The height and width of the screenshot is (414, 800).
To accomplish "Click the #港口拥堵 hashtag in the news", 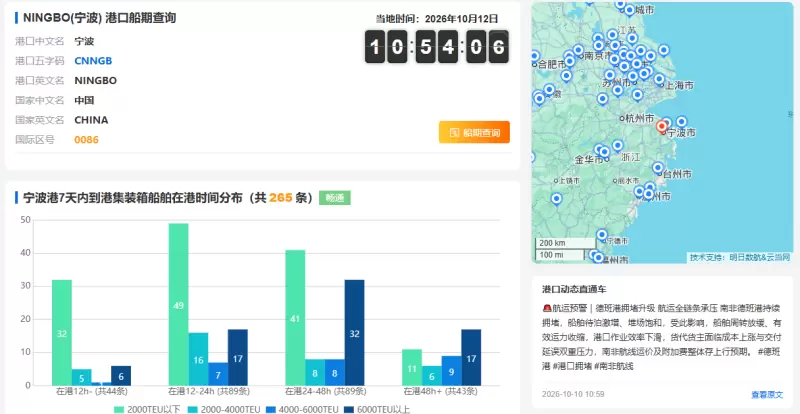I will pos(573,366).
